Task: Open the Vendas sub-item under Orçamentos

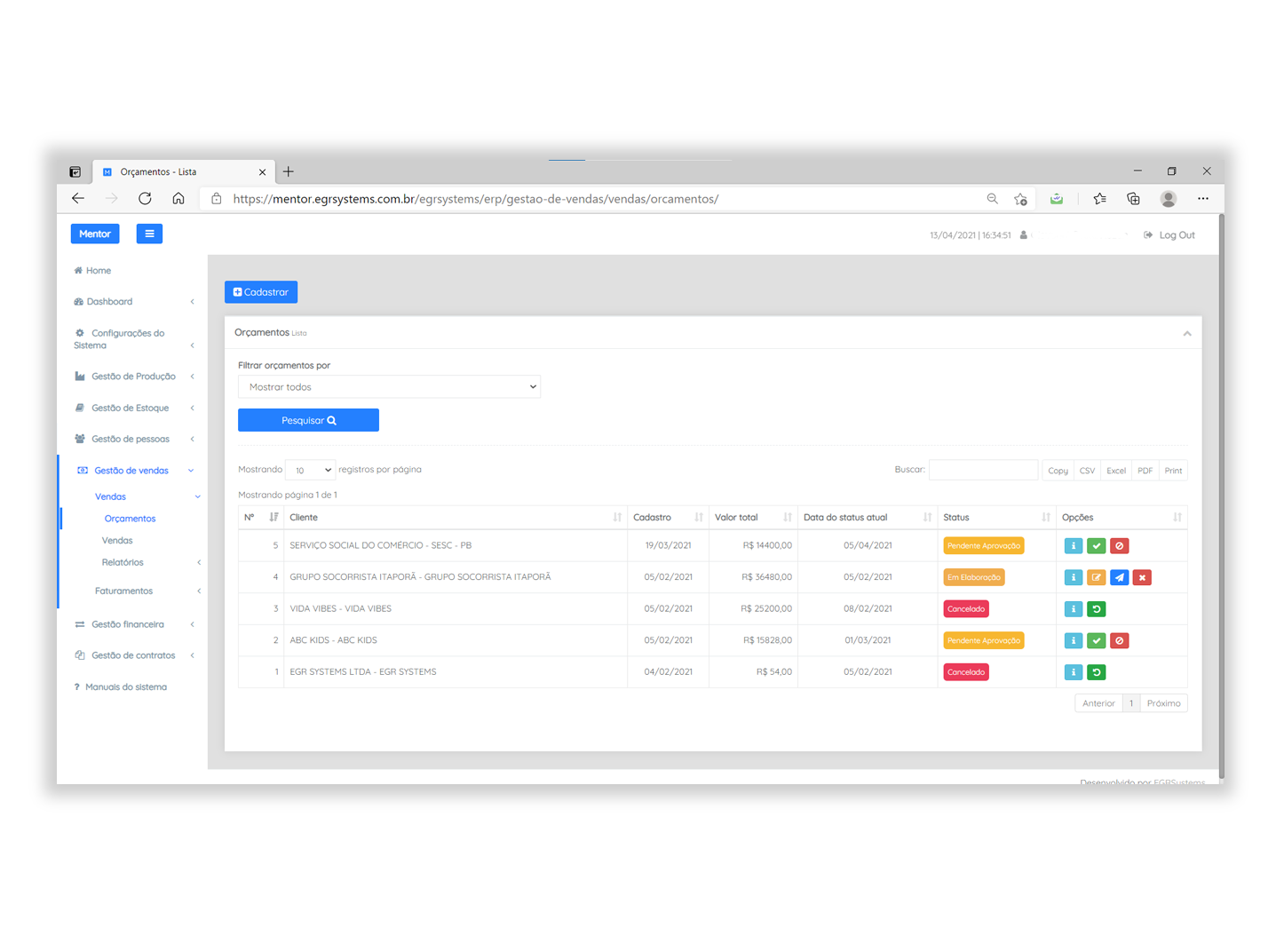Action: (x=117, y=541)
